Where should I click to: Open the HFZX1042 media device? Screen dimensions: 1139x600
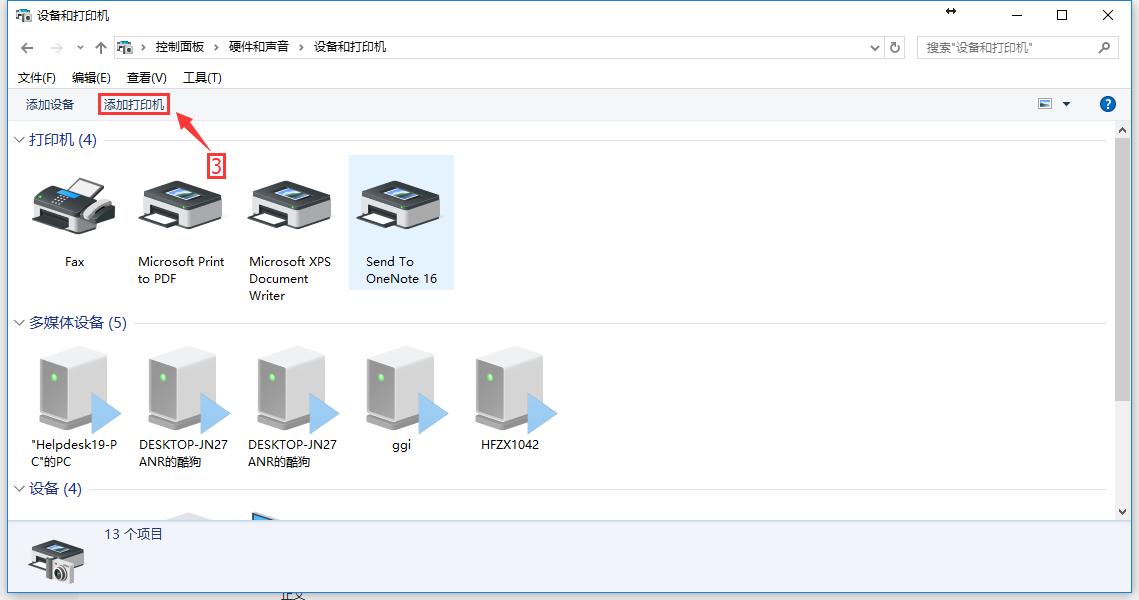(x=512, y=390)
